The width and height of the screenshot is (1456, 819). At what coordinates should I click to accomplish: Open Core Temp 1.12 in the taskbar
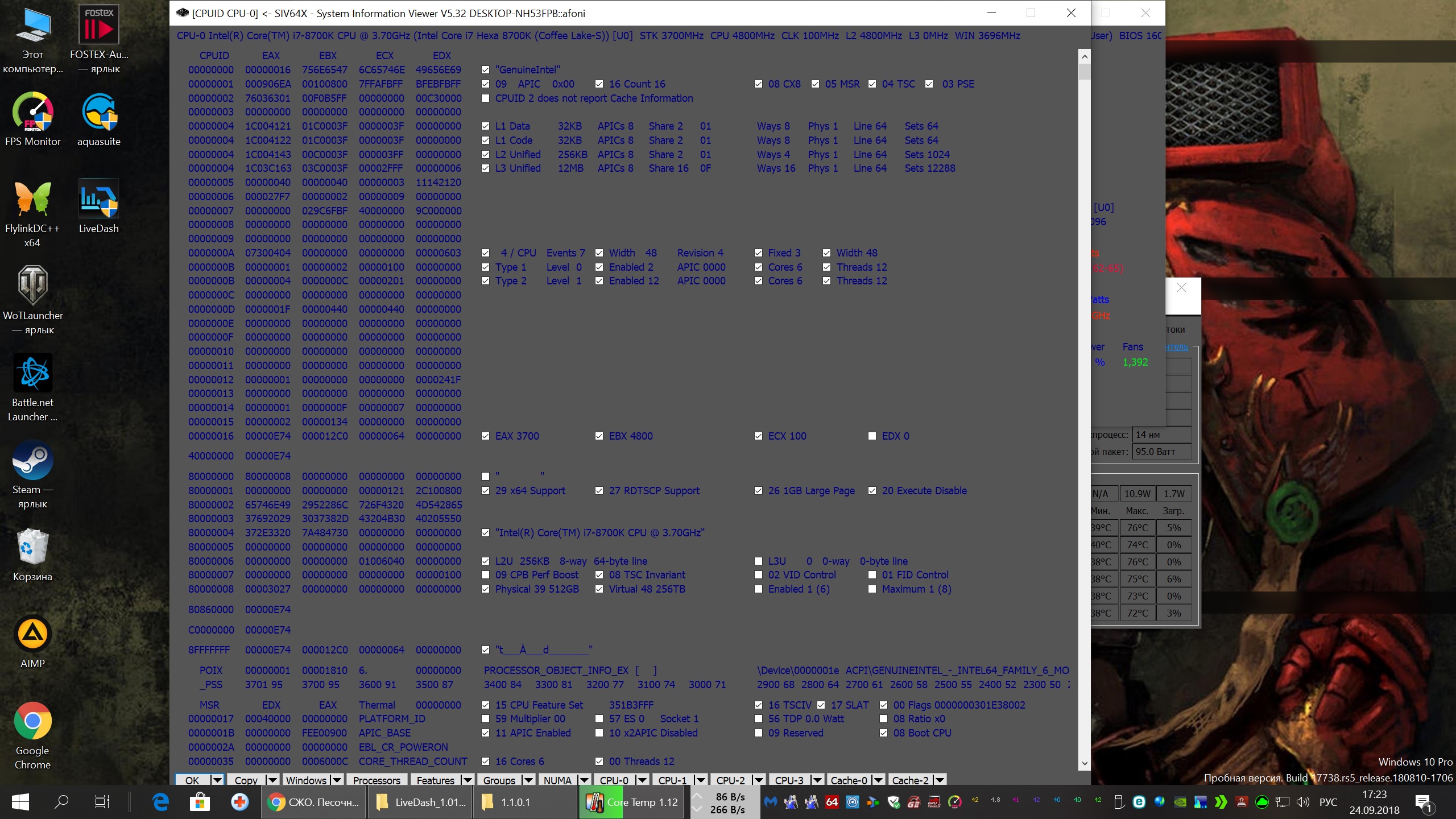point(631,802)
